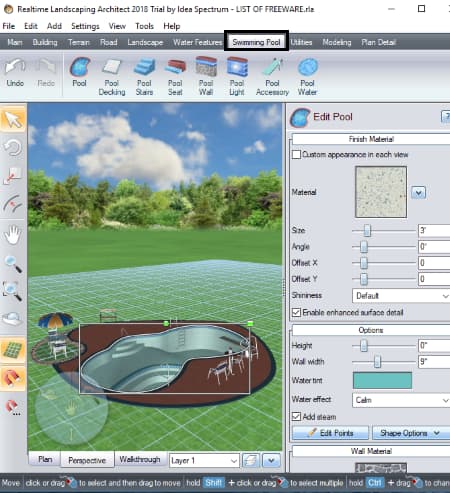Choose the Pool Water tool

(307, 77)
